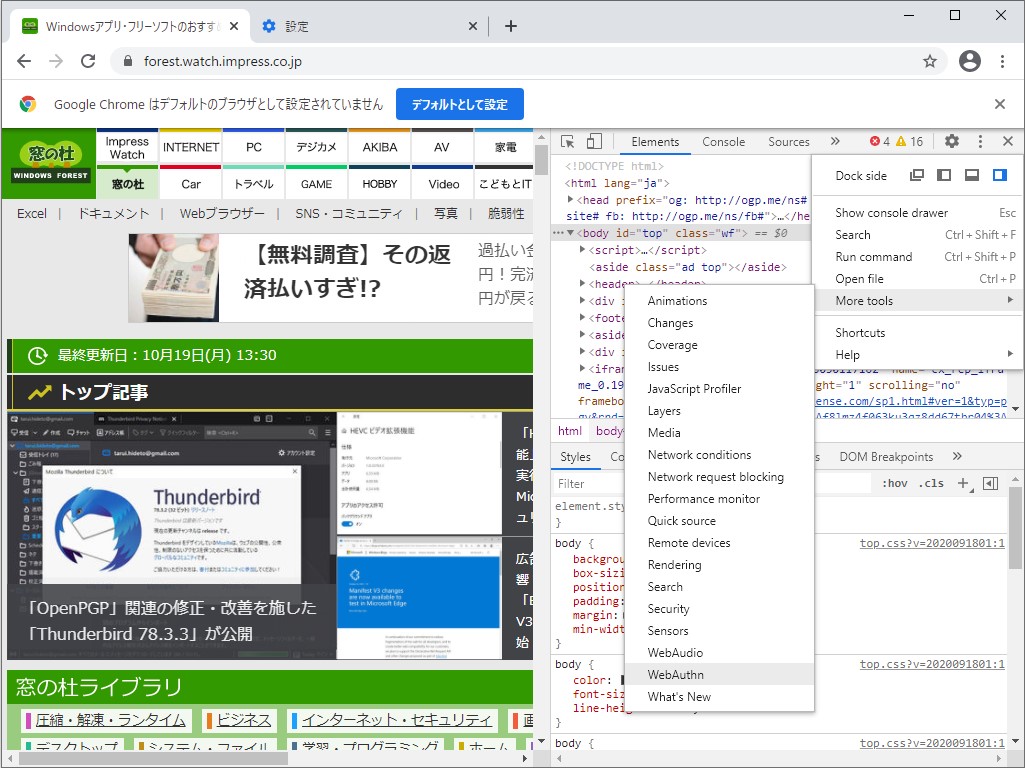Open the Chrome profile avatar icon

pyautogui.click(x=969, y=61)
